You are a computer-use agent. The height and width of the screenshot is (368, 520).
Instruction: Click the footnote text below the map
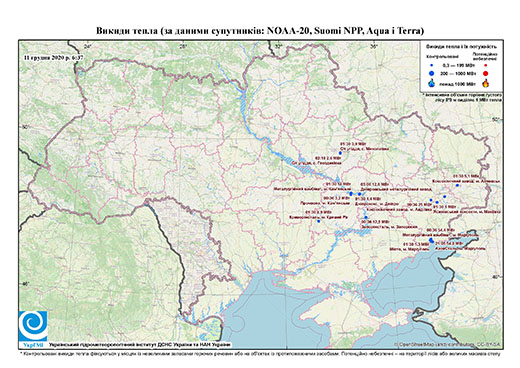(x=260, y=353)
